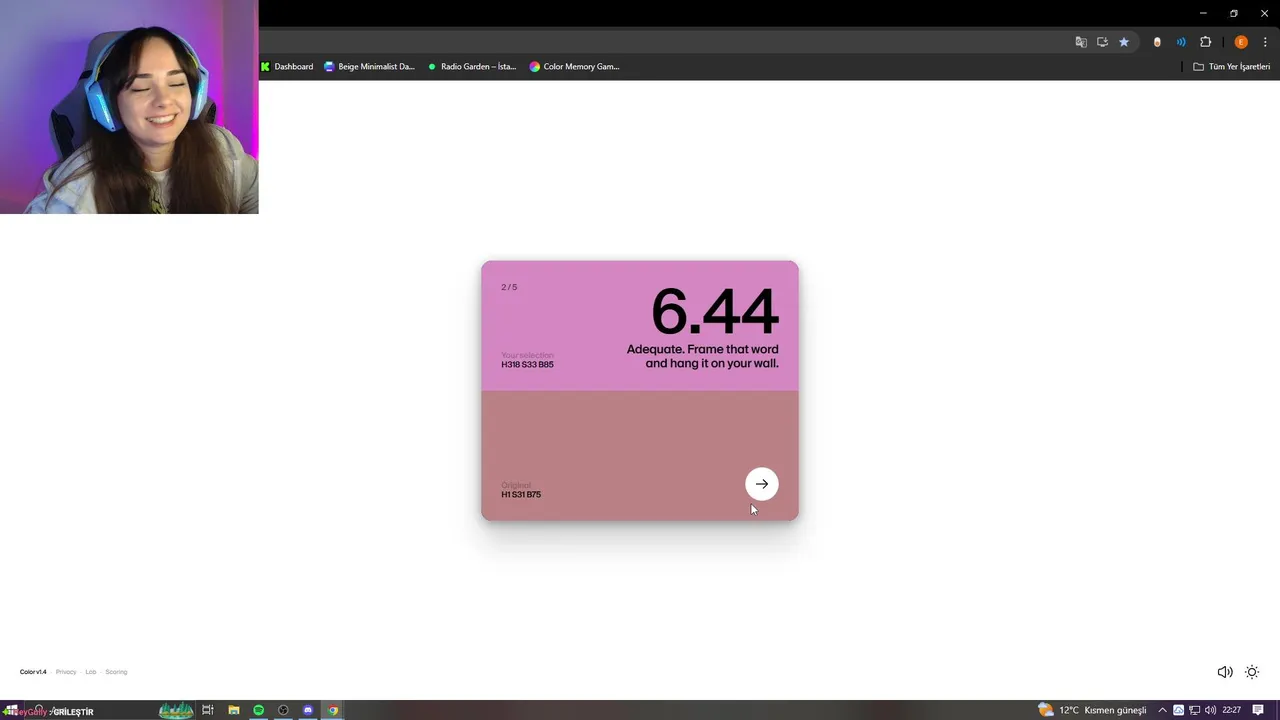The image size is (1280, 720).
Task: Switch to Chrome in the taskbar
Action: 333,710
